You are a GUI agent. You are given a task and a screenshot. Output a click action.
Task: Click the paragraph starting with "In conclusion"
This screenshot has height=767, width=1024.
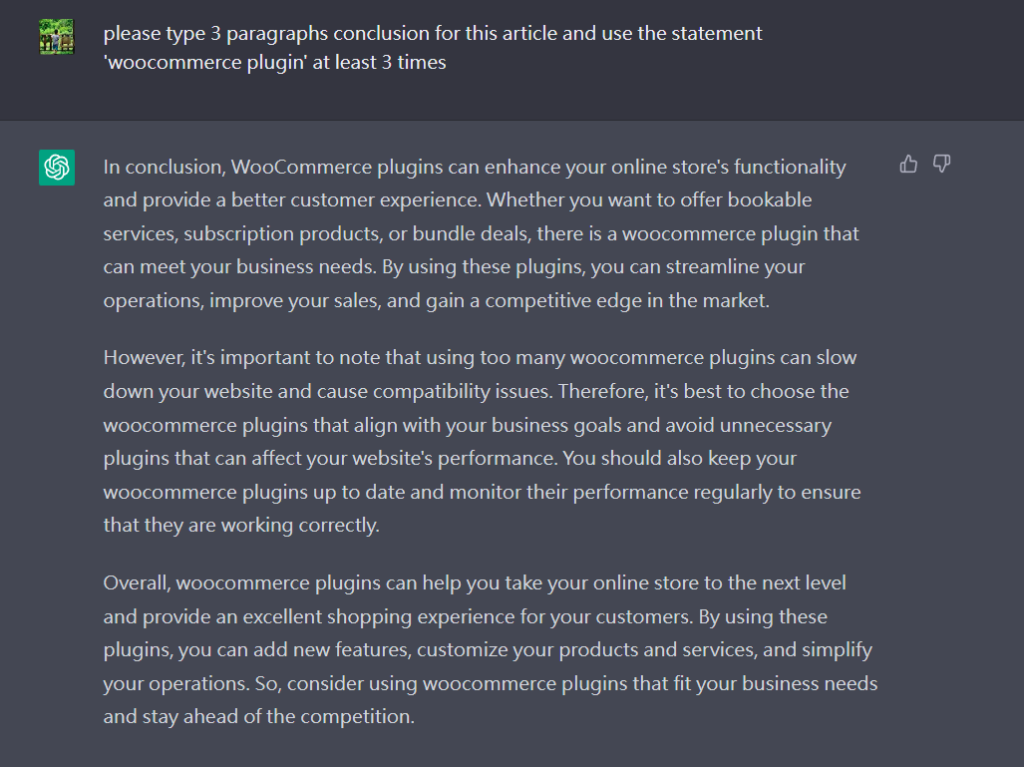pyautogui.click(x=480, y=233)
